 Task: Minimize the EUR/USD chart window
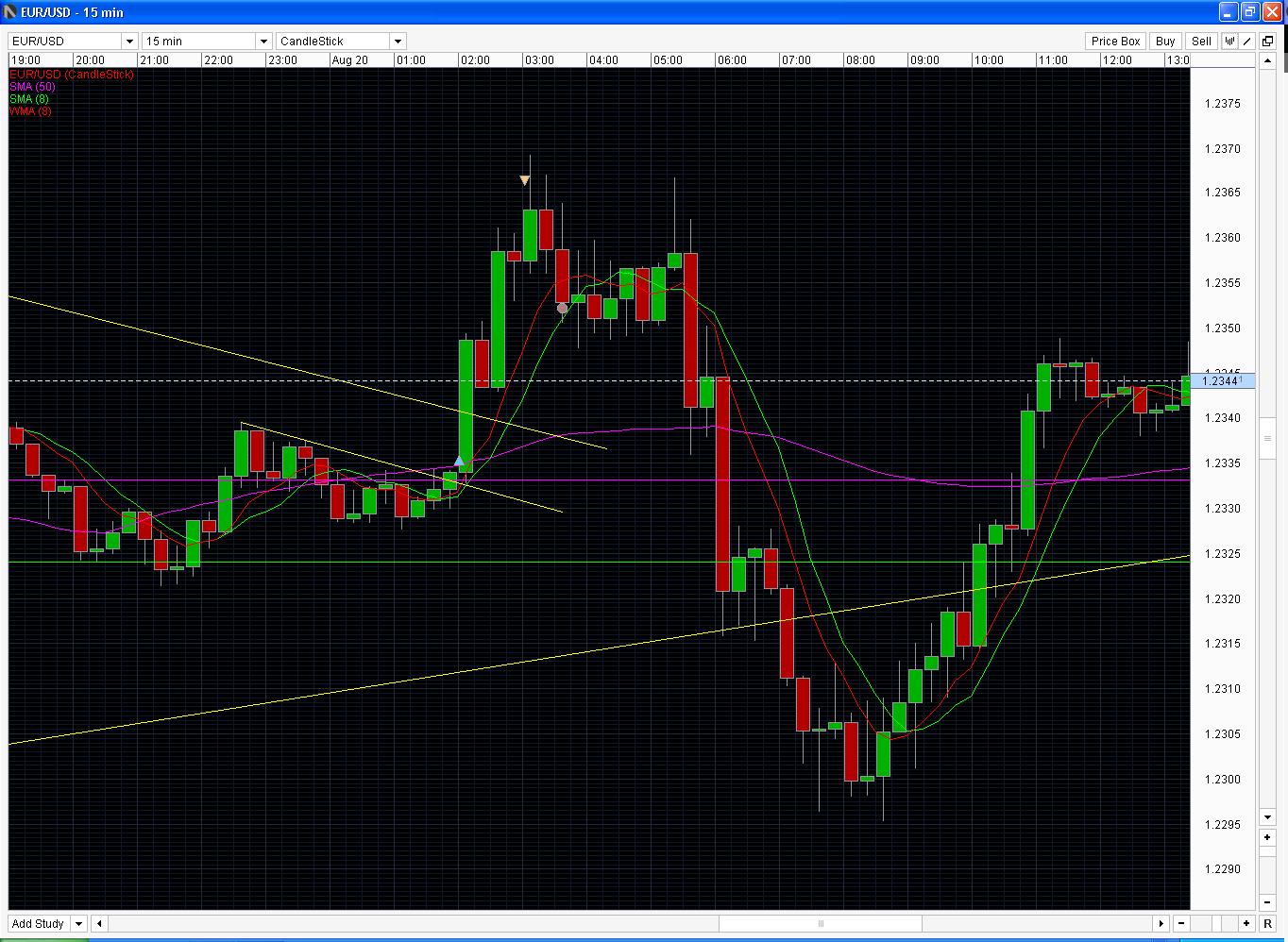tap(1228, 12)
